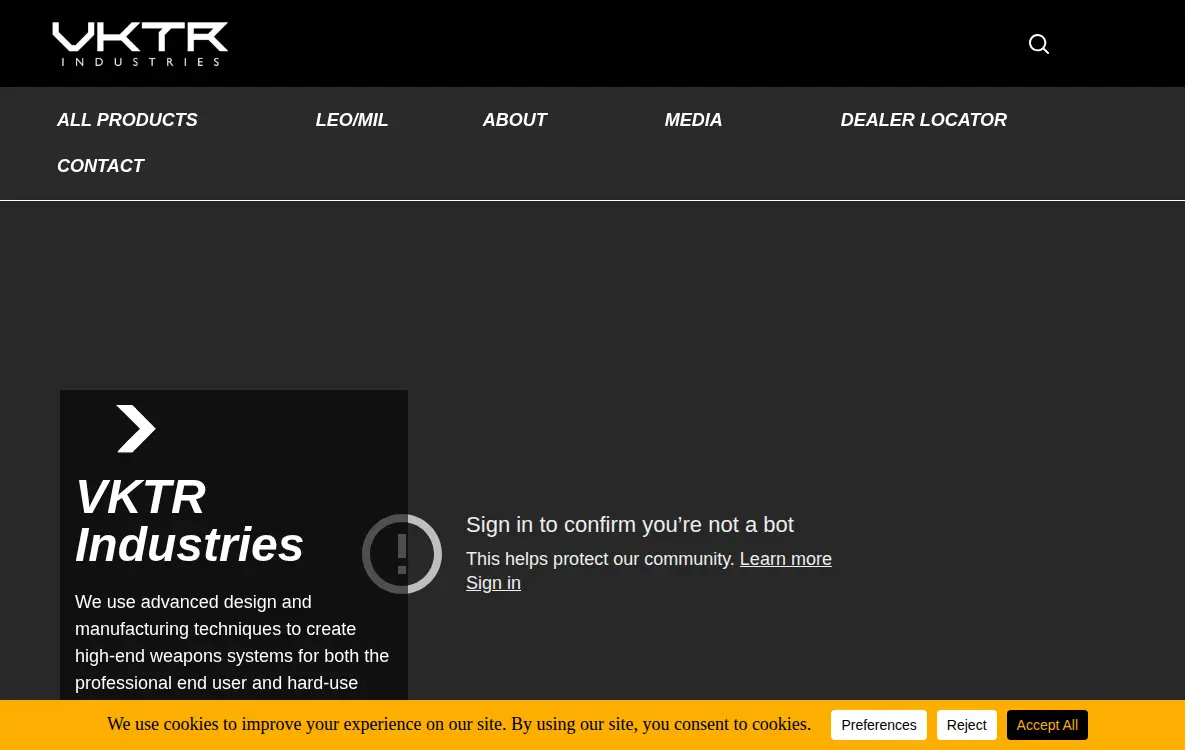Follow the Learn more link
The image size is (1200, 750).
786,559
